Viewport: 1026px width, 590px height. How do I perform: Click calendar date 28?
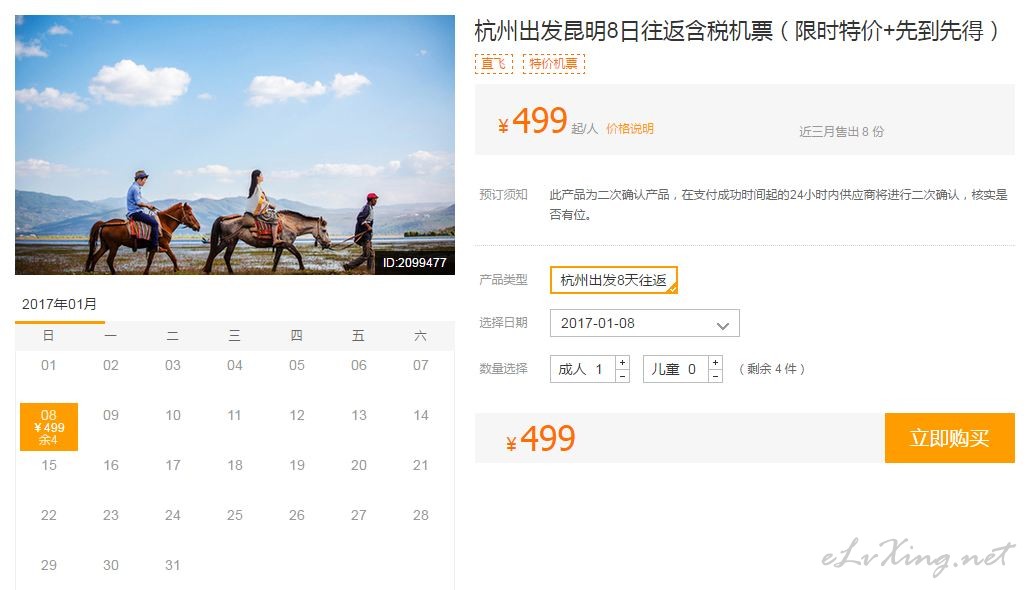tap(421, 515)
